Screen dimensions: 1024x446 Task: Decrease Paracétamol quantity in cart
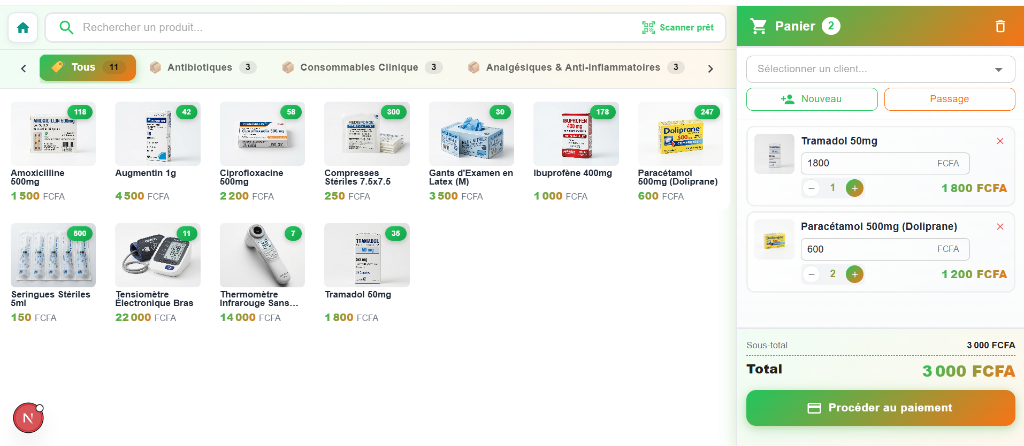(x=811, y=274)
